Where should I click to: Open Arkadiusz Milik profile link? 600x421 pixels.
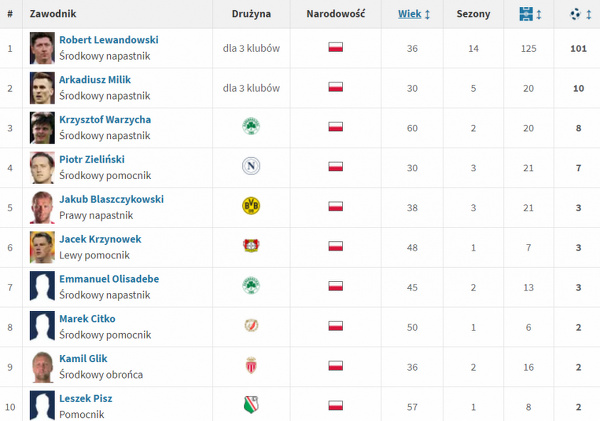point(98,79)
